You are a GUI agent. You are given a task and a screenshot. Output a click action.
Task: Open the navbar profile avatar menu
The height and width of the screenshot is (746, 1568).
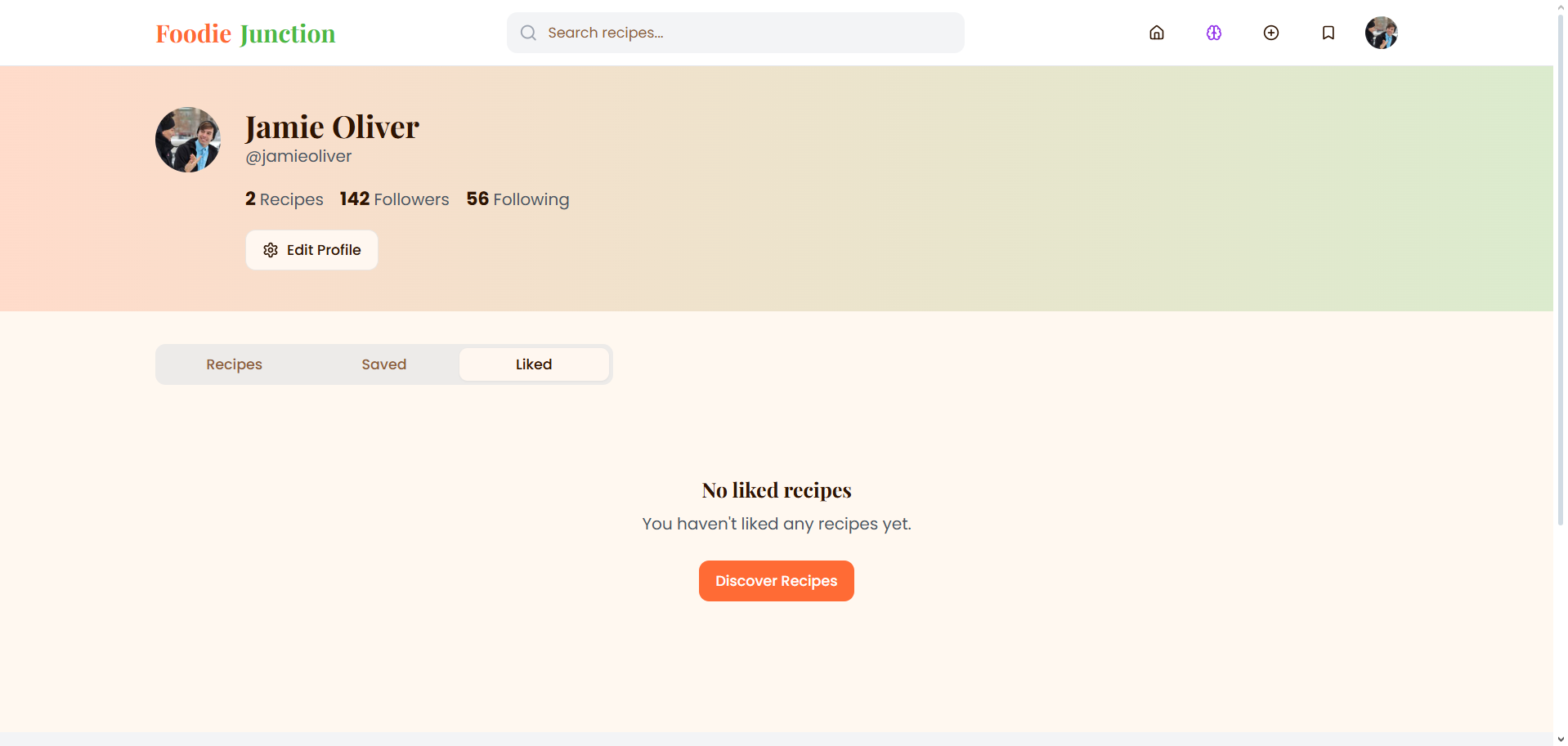coord(1381,33)
